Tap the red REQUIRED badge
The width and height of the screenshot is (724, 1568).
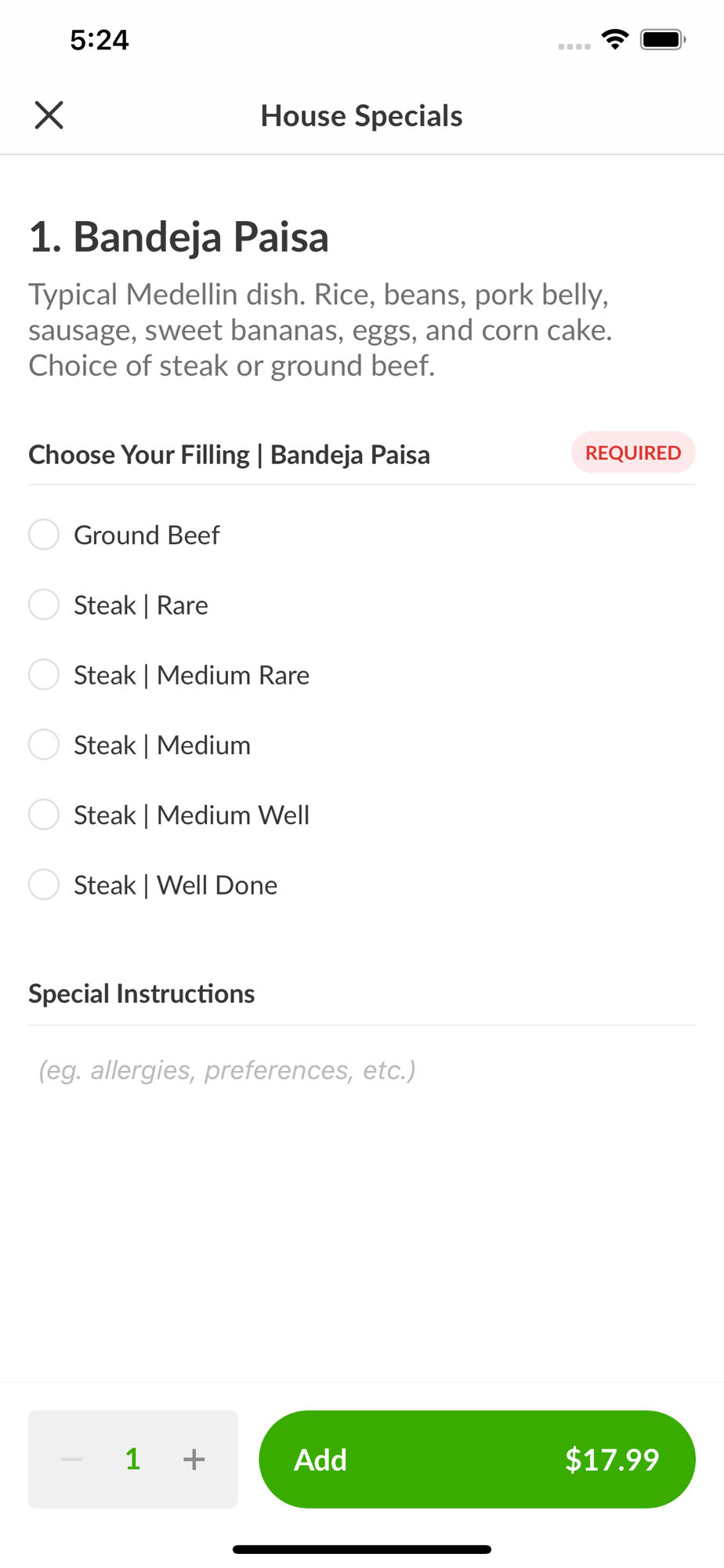(633, 452)
